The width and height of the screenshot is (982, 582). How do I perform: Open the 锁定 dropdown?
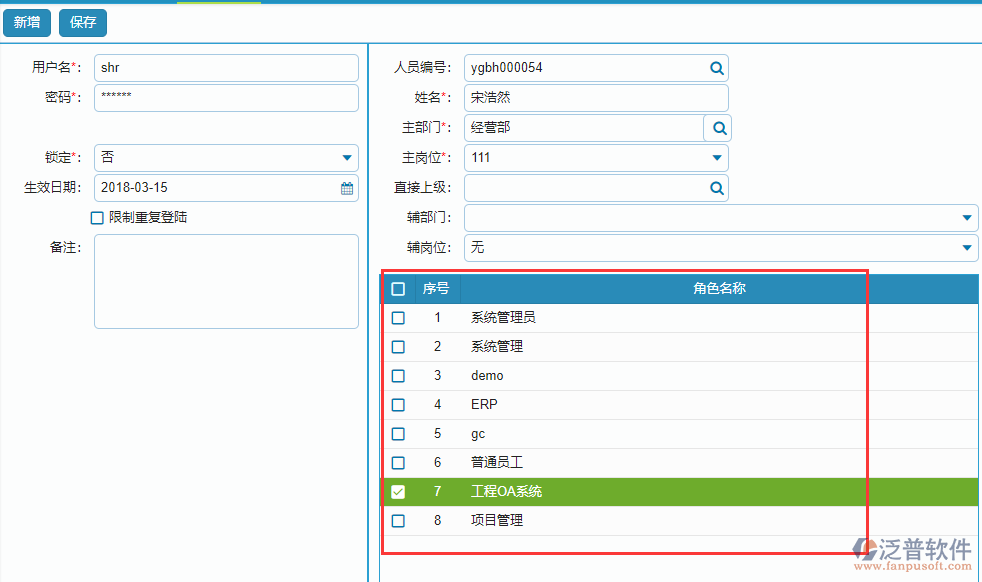347,158
